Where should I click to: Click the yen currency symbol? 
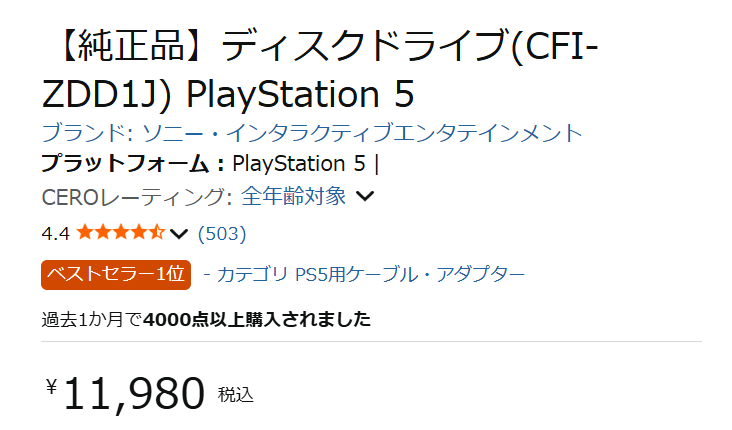(51, 387)
